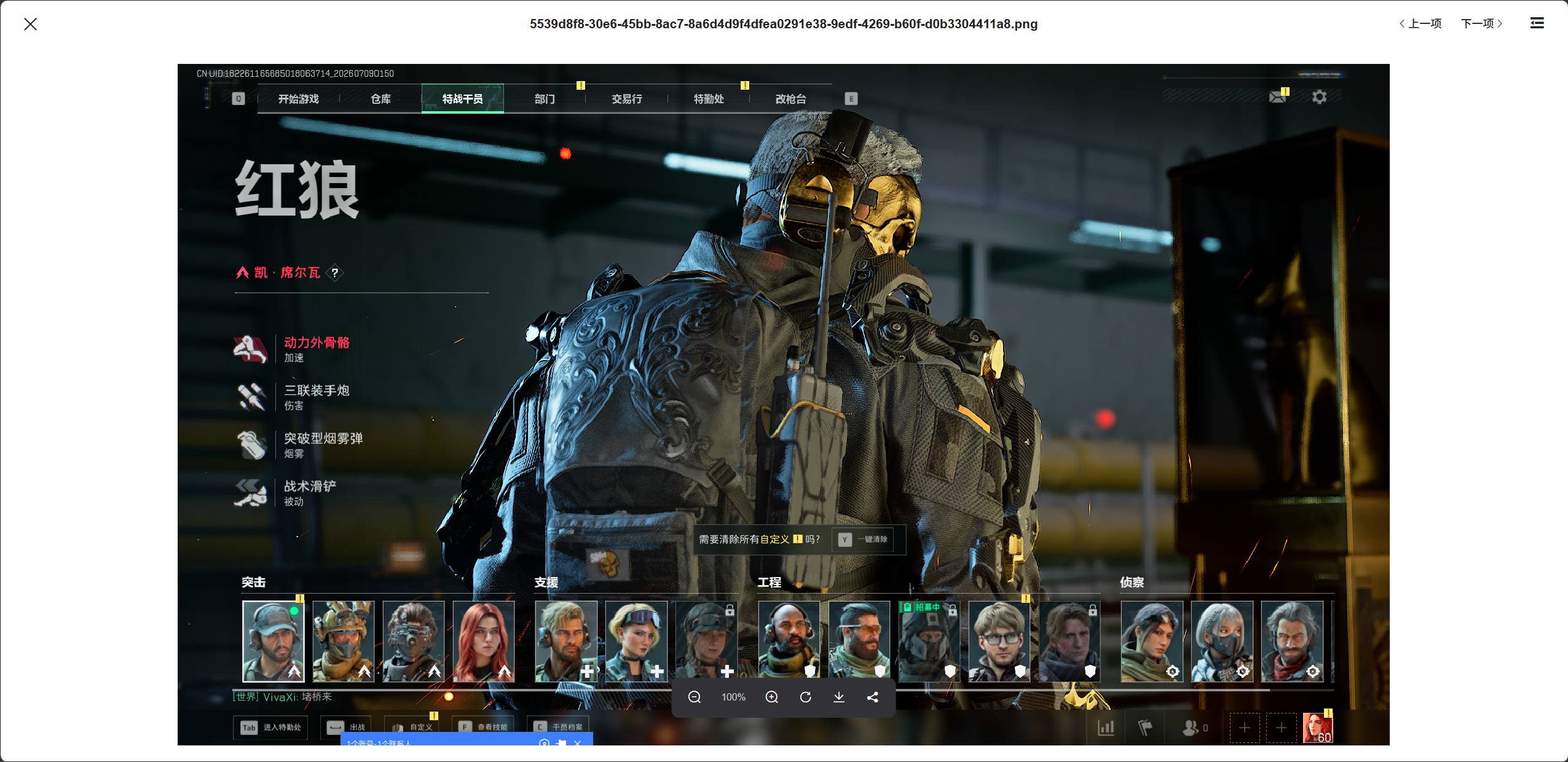Close the image viewer with the X icon
This screenshot has width=1568, height=762.
(x=30, y=24)
